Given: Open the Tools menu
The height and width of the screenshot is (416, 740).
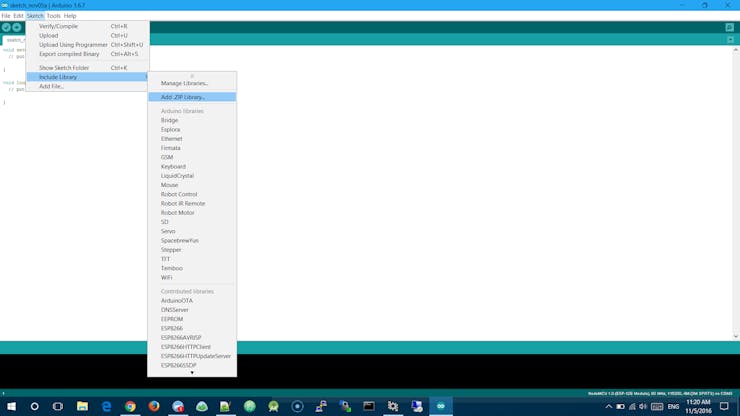Looking at the screenshot, I should coord(53,16).
